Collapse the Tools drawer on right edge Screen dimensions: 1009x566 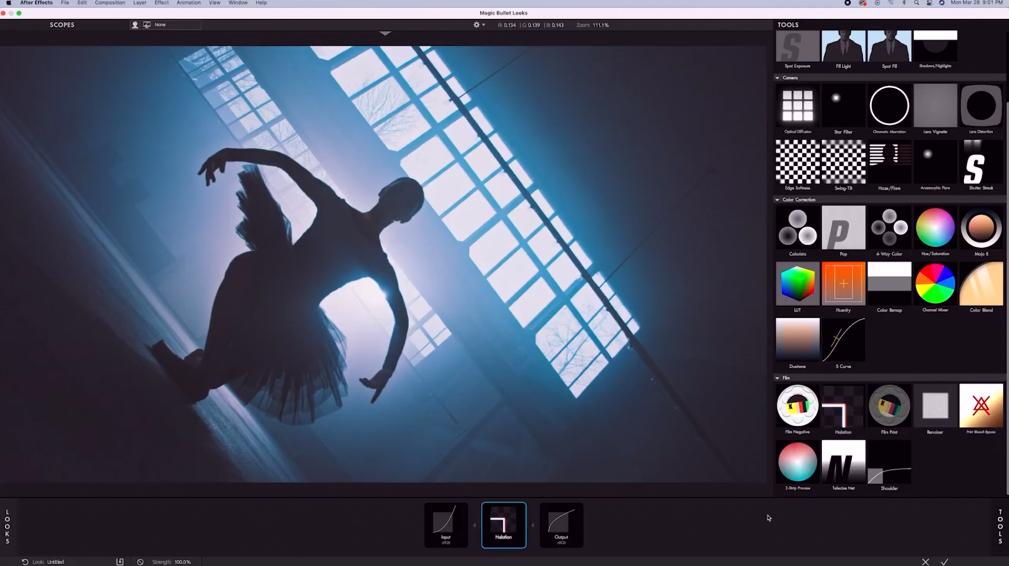[x=1000, y=527]
